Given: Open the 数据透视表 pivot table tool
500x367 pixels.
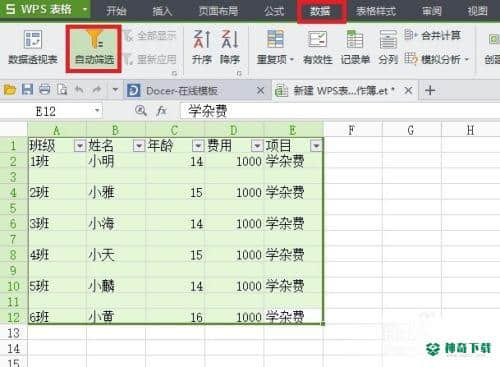Looking at the screenshot, I should point(33,47).
